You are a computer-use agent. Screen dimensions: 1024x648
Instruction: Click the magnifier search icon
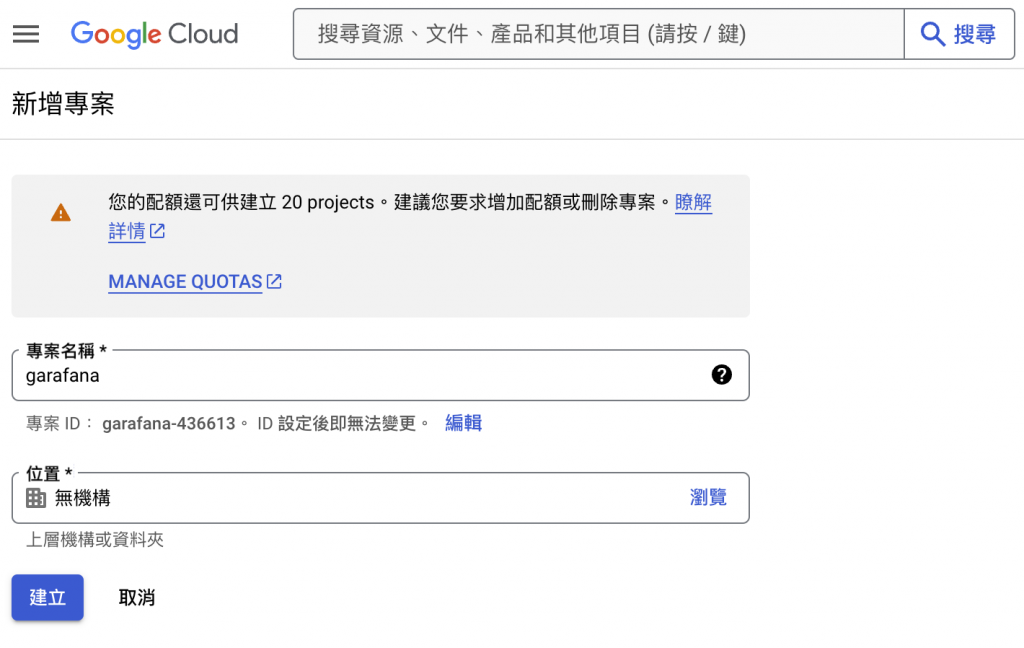pyautogui.click(x=933, y=34)
